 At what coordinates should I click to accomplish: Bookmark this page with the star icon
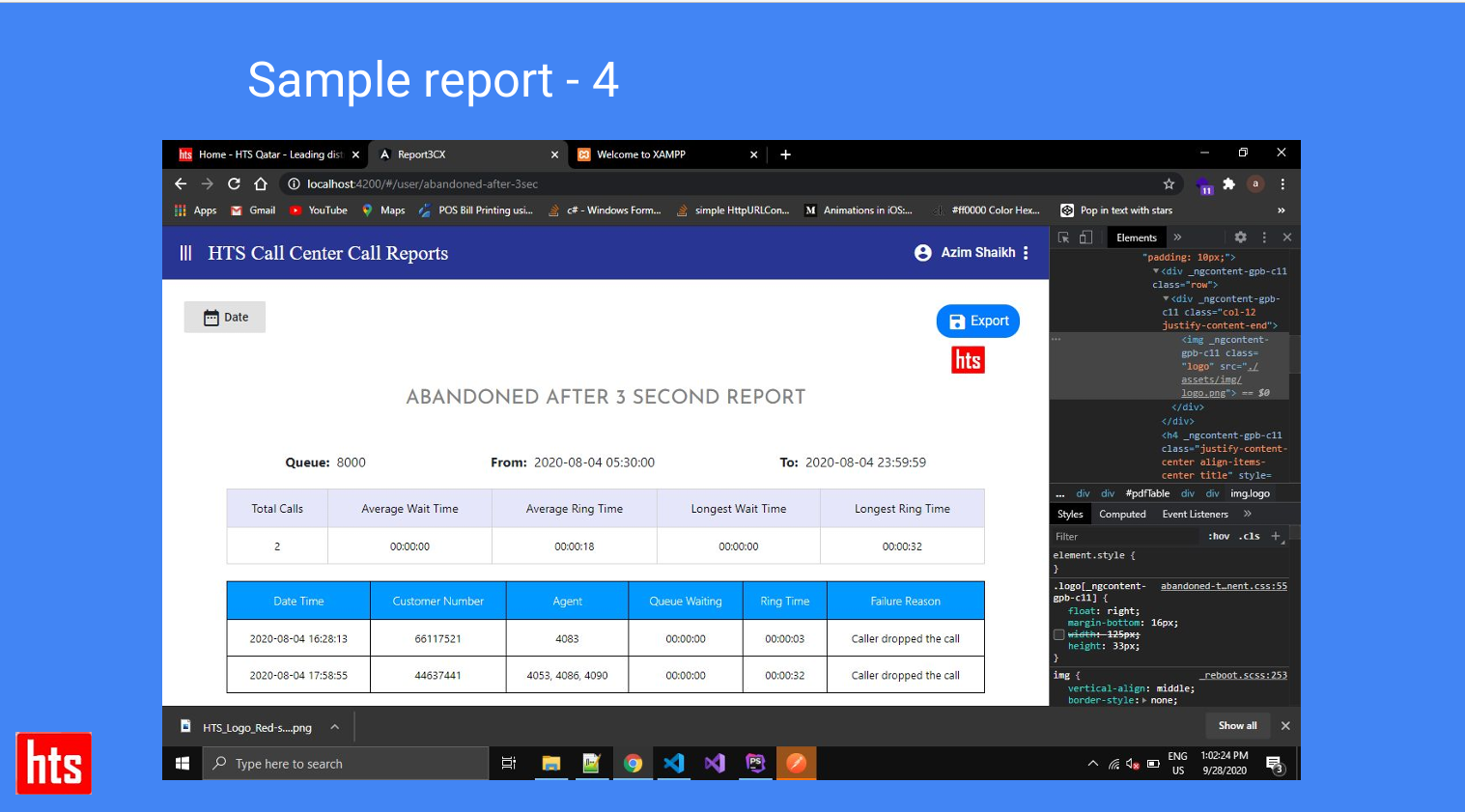pyautogui.click(x=1169, y=183)
